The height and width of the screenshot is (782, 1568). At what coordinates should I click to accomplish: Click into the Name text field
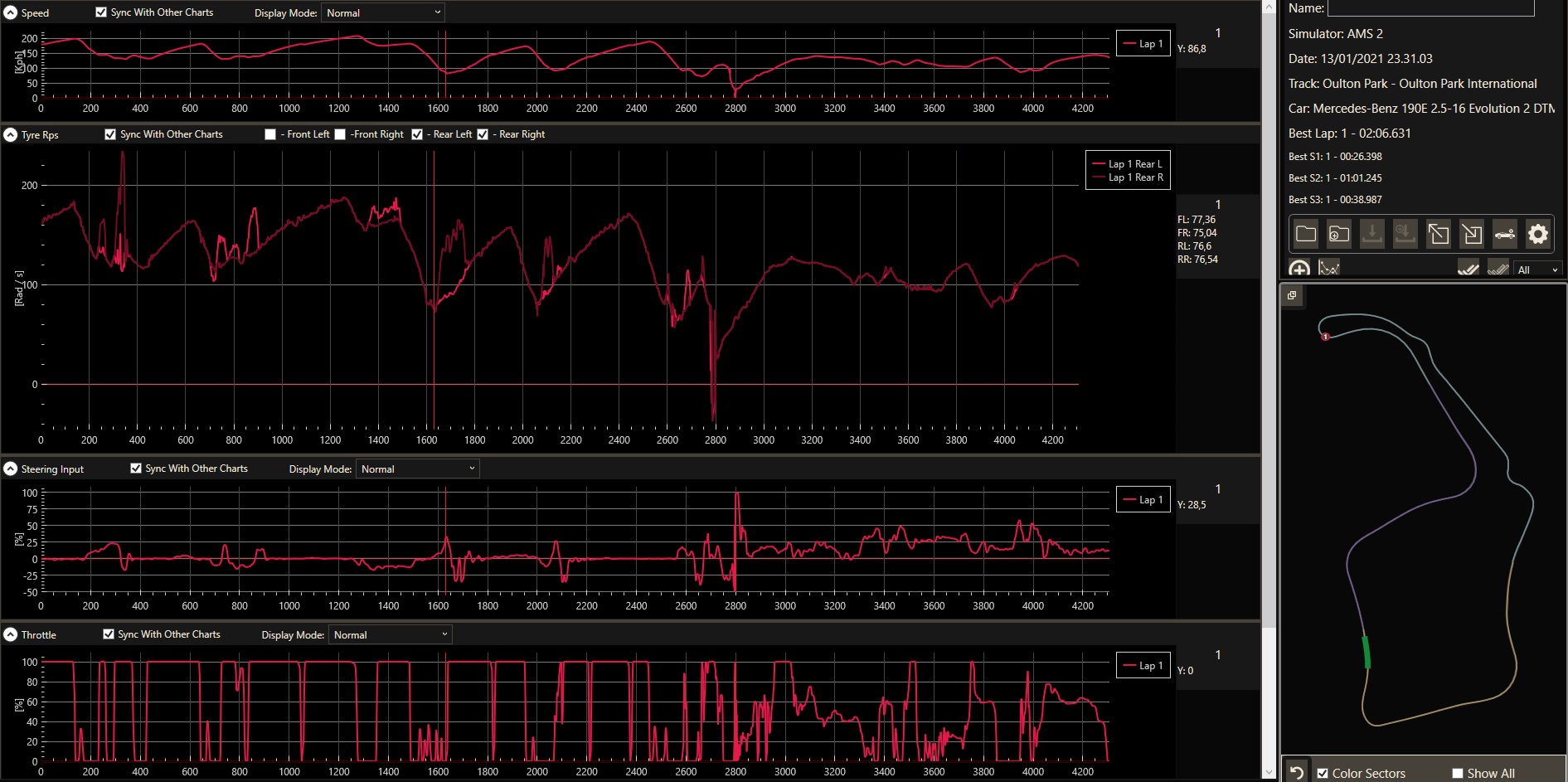[1430, 8]
